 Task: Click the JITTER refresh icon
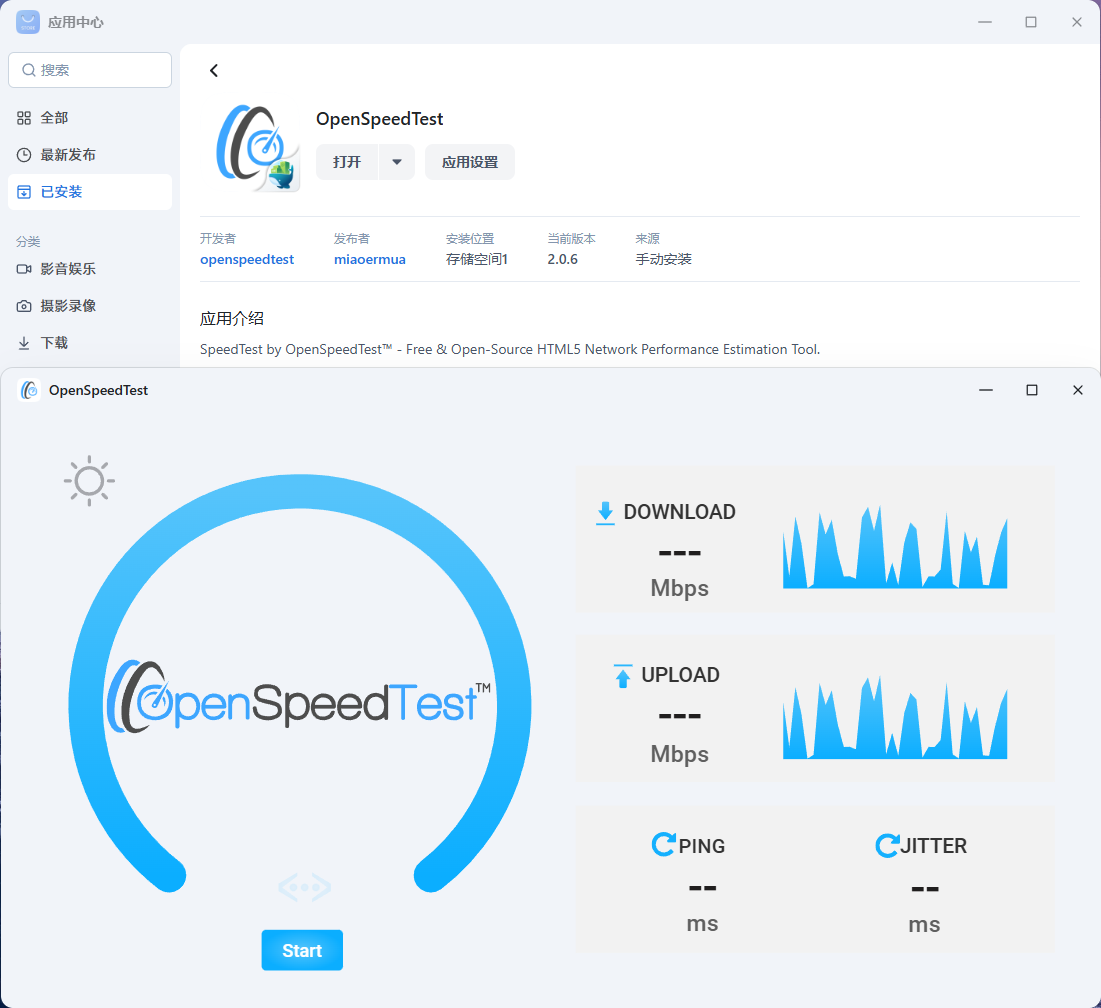tap(887, 844)
